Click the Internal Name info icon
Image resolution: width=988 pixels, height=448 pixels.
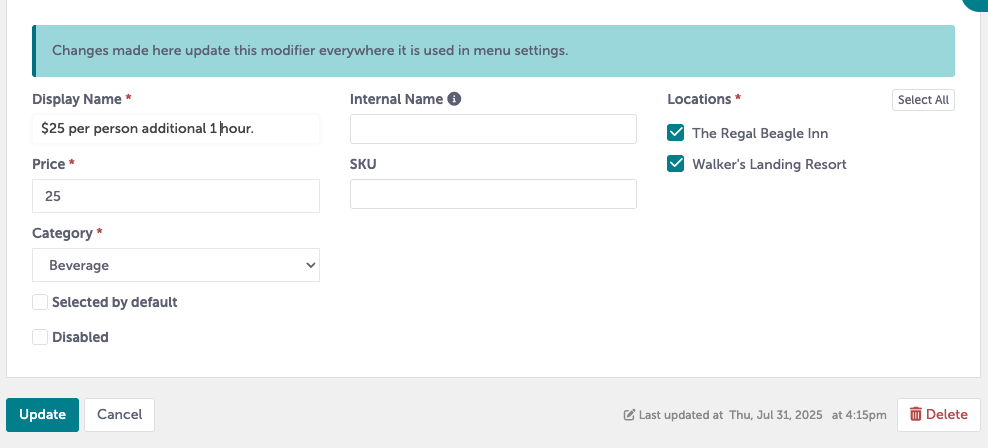click(454, 99)
